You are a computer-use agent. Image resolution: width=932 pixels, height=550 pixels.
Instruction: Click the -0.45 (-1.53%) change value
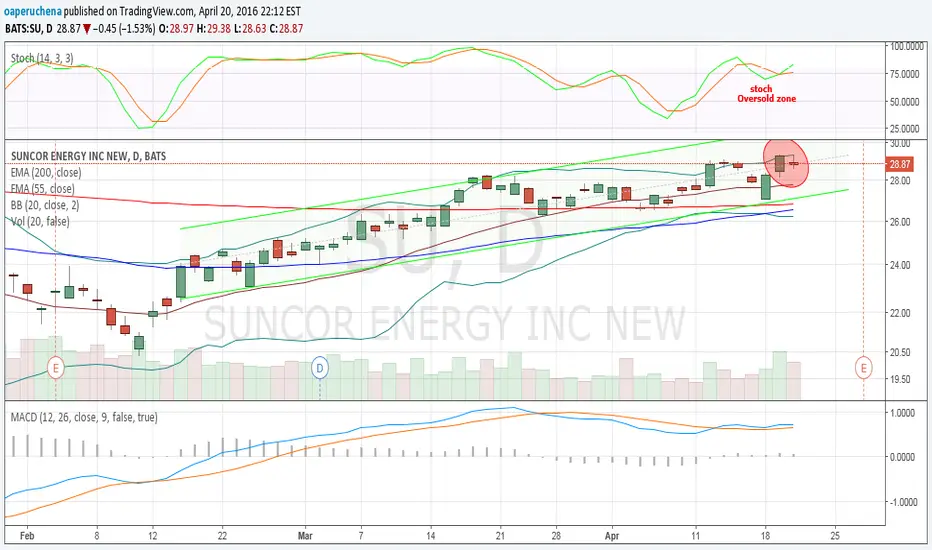click(x=126, y=28)
